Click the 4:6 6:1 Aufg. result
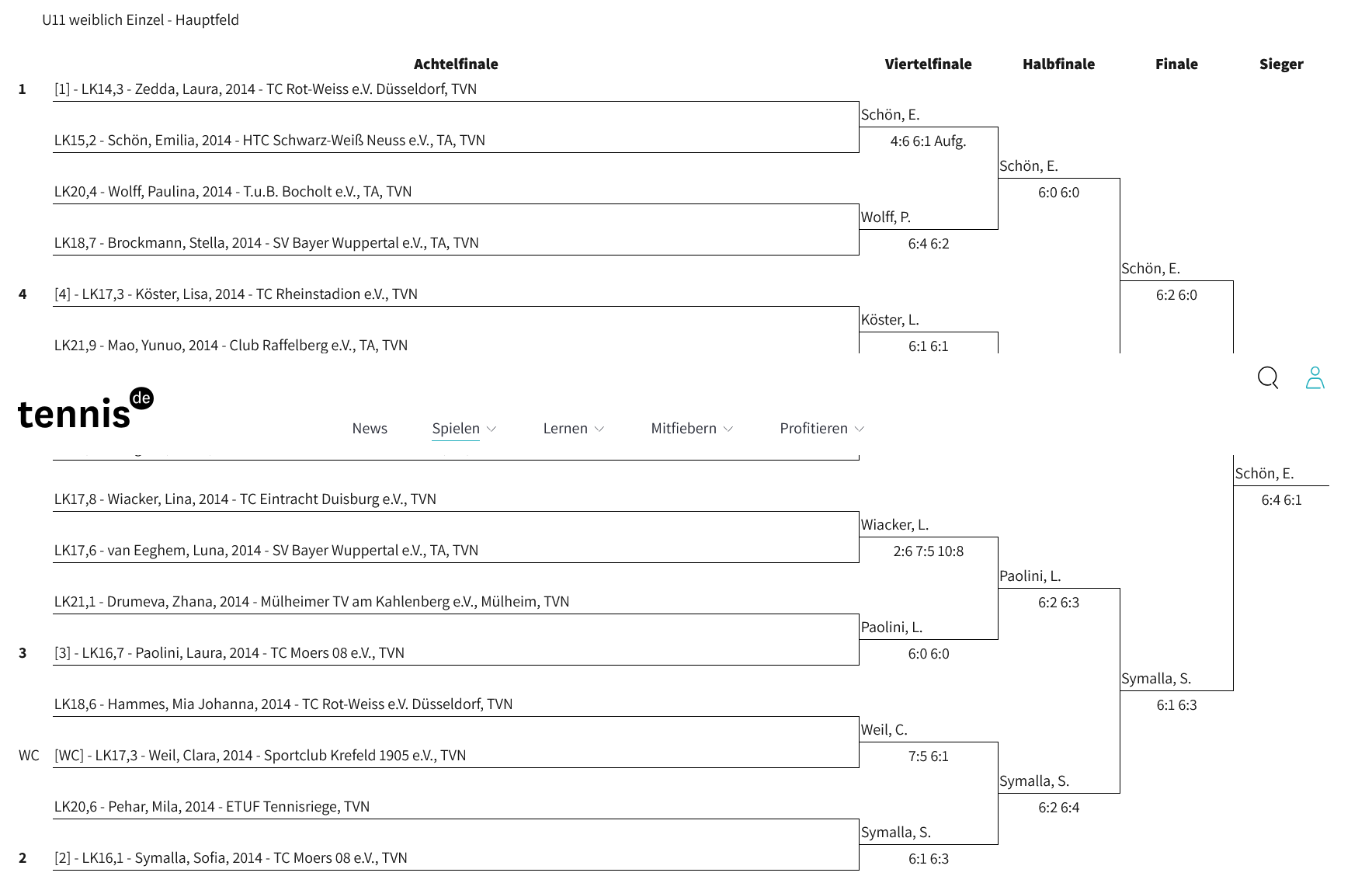 (x=928, y=141)
